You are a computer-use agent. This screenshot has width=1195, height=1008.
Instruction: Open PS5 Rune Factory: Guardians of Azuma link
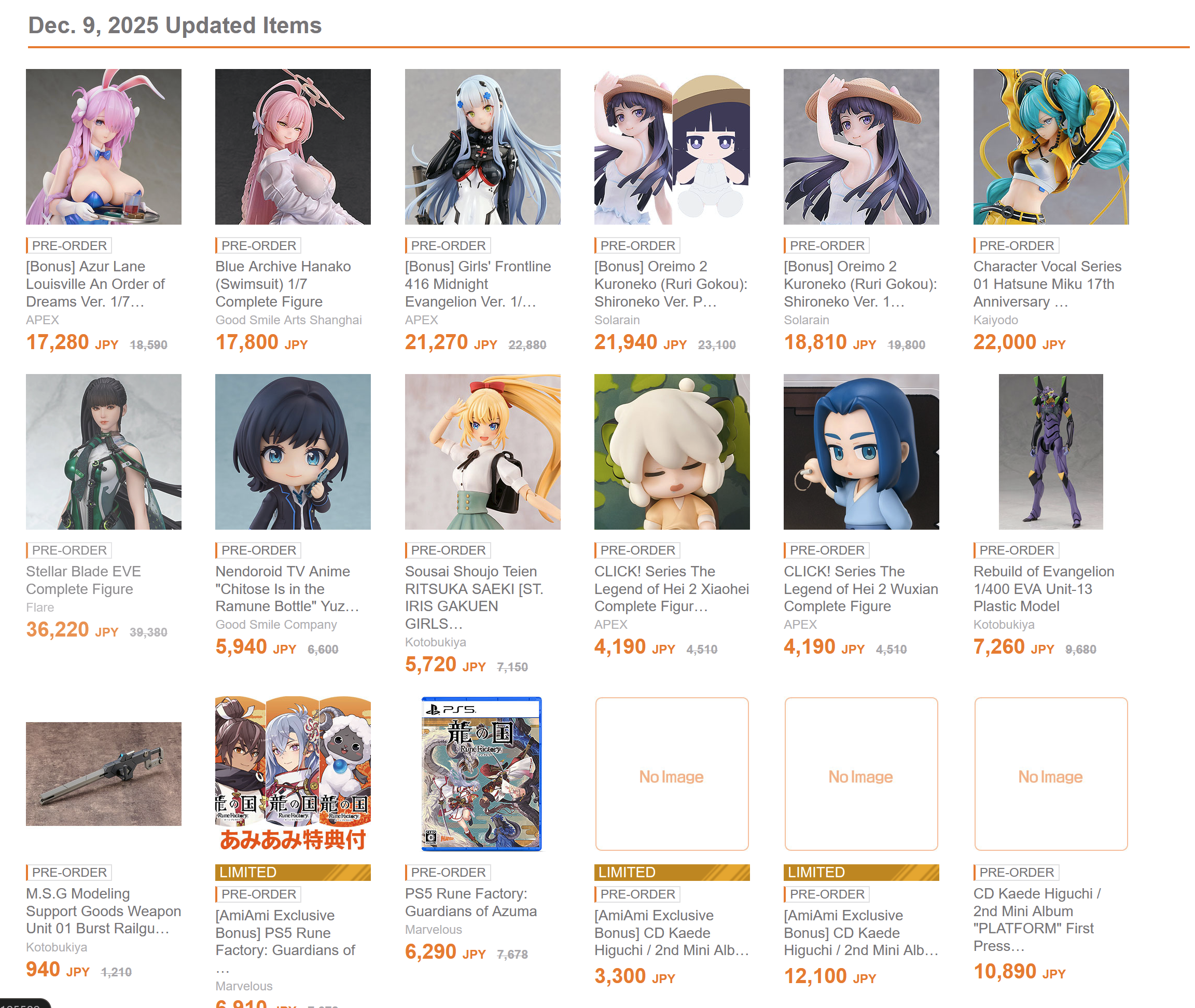471,902
